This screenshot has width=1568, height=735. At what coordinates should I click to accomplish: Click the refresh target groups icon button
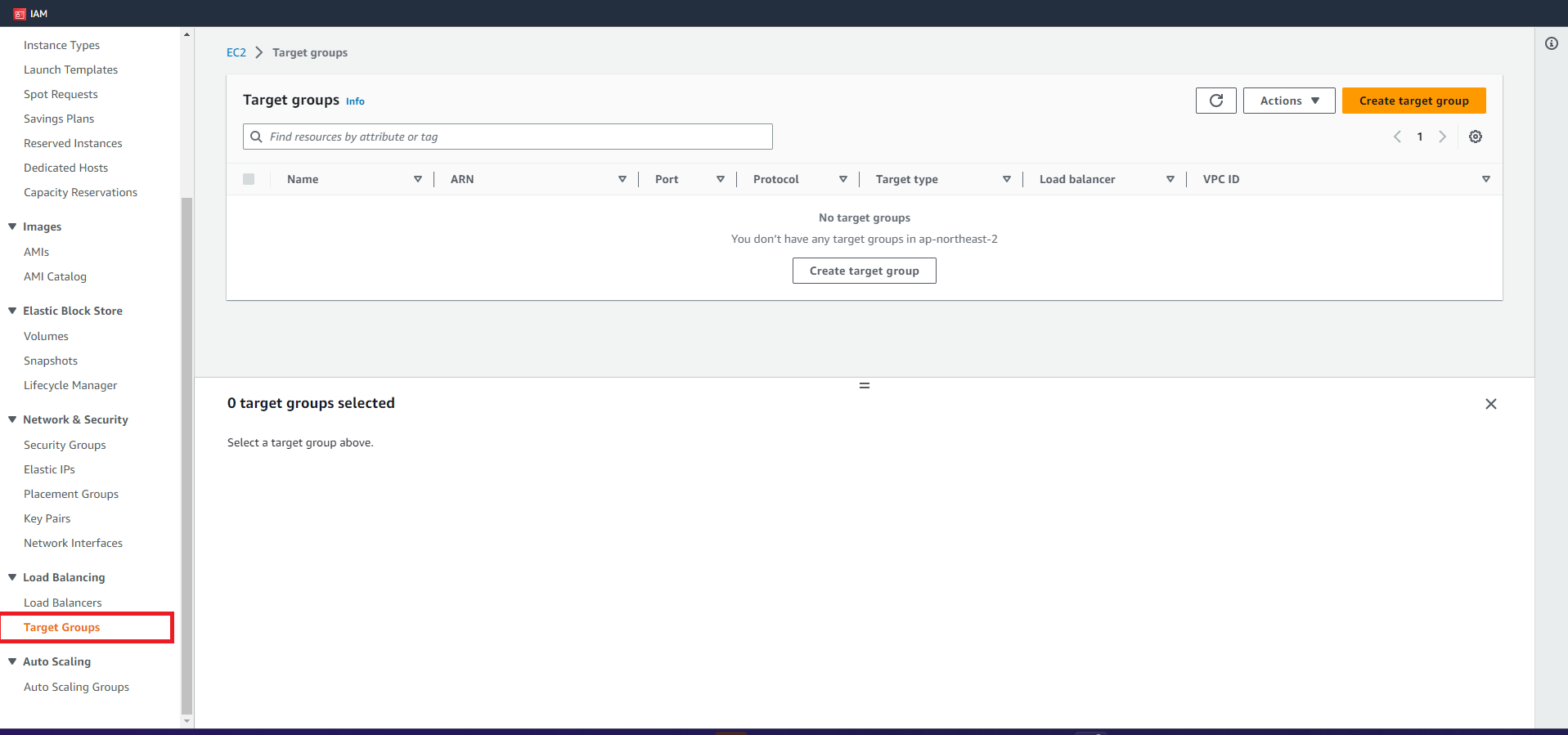point(1215,101)
